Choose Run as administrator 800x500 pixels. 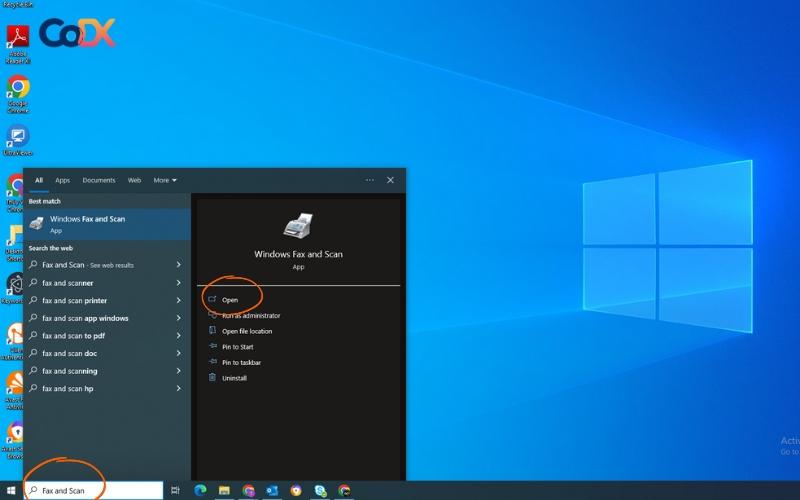pos(251,316)
